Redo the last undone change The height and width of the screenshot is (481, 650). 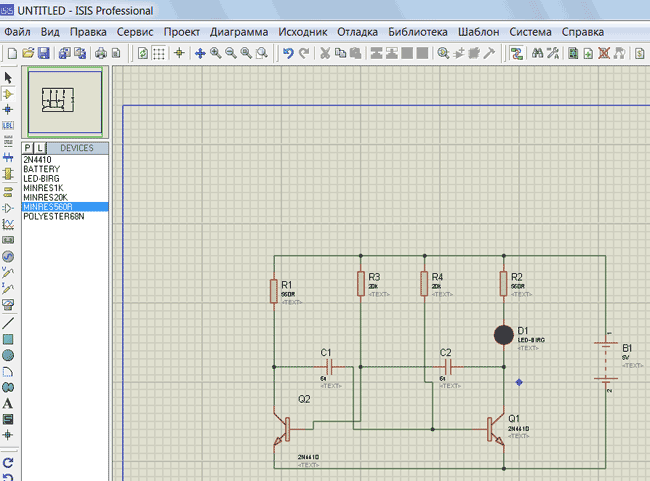(304, 53)
